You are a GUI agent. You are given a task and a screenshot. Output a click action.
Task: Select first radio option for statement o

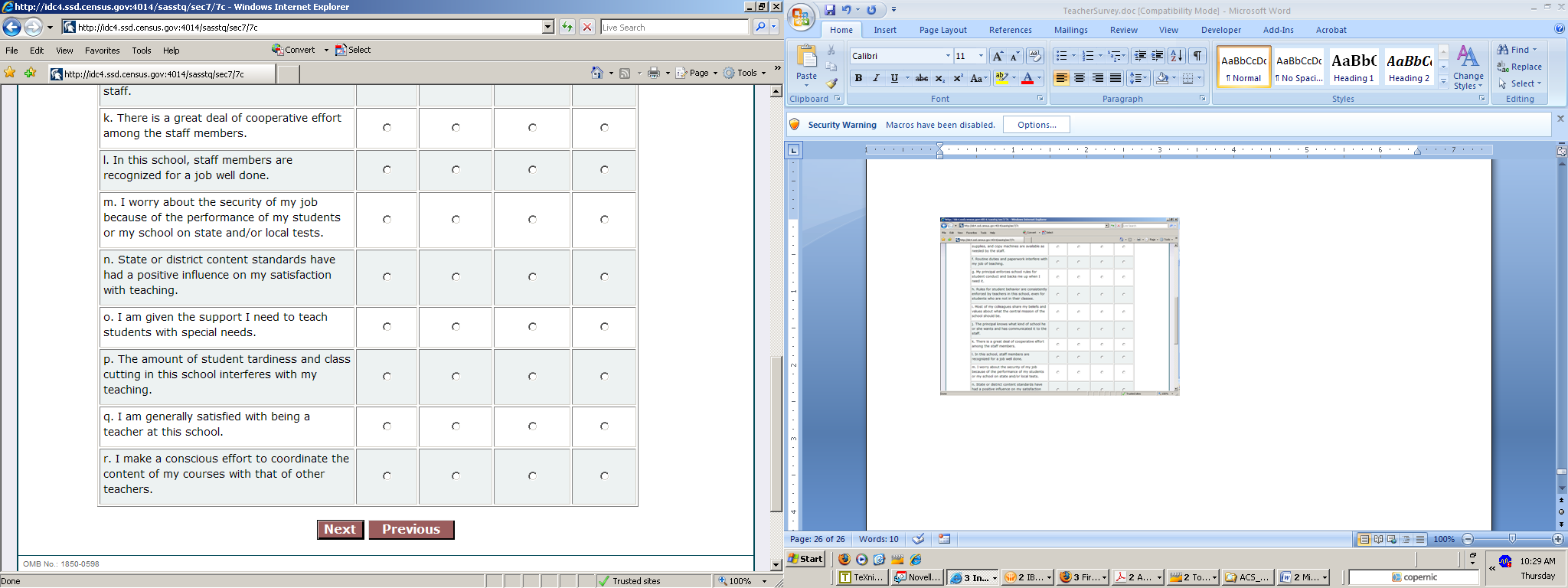[x=387, y=327]
